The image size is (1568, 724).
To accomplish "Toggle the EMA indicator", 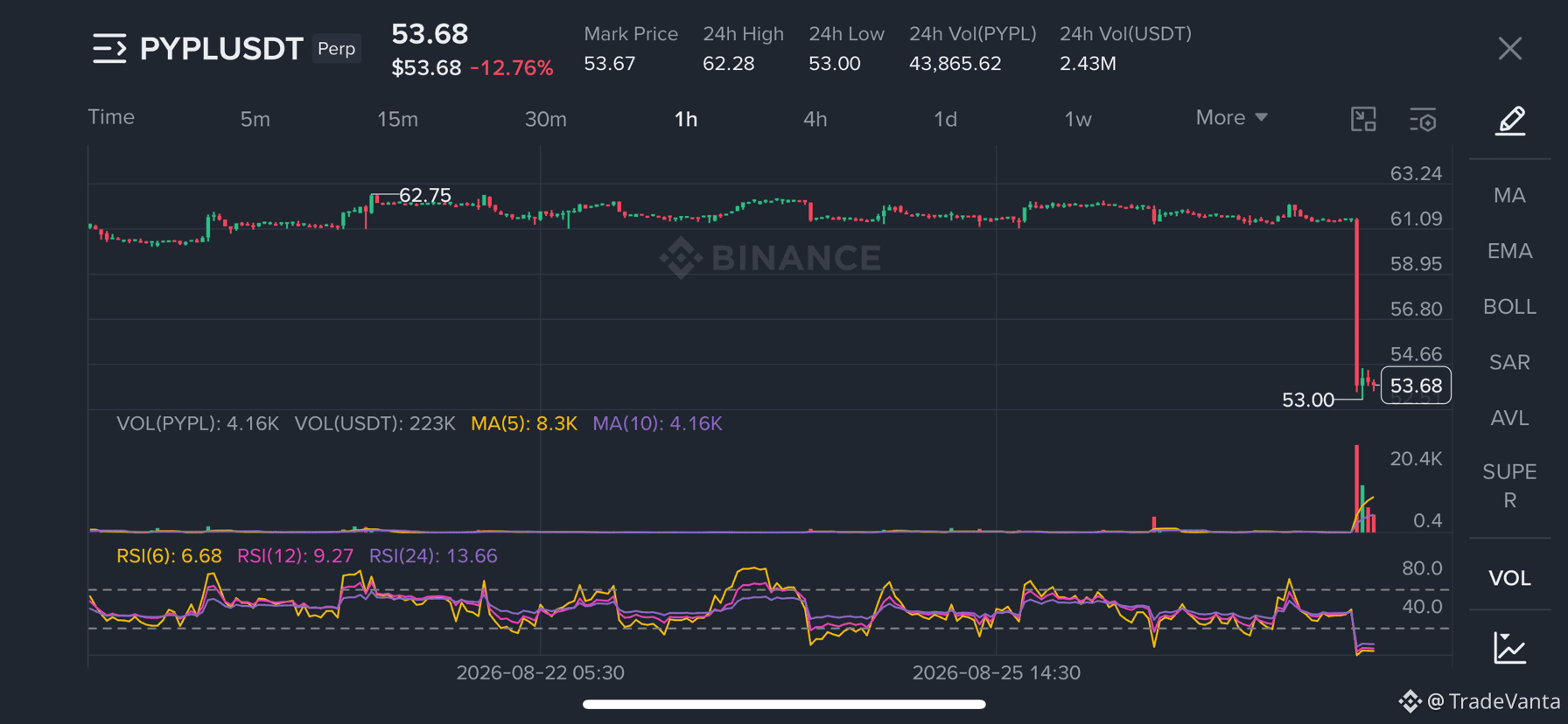I will click(x=1509, y=251).
